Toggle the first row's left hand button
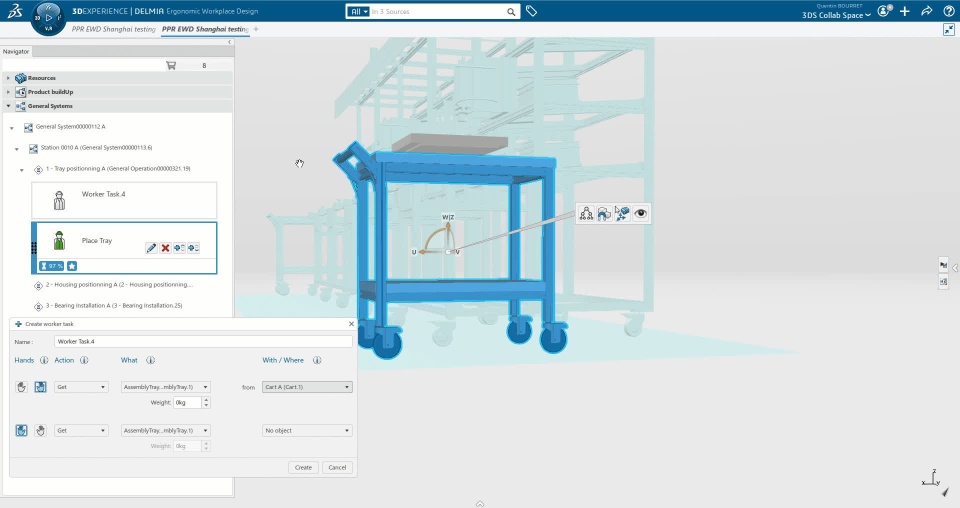The width and height of the screenshot is (960, 508). point(22,387)
